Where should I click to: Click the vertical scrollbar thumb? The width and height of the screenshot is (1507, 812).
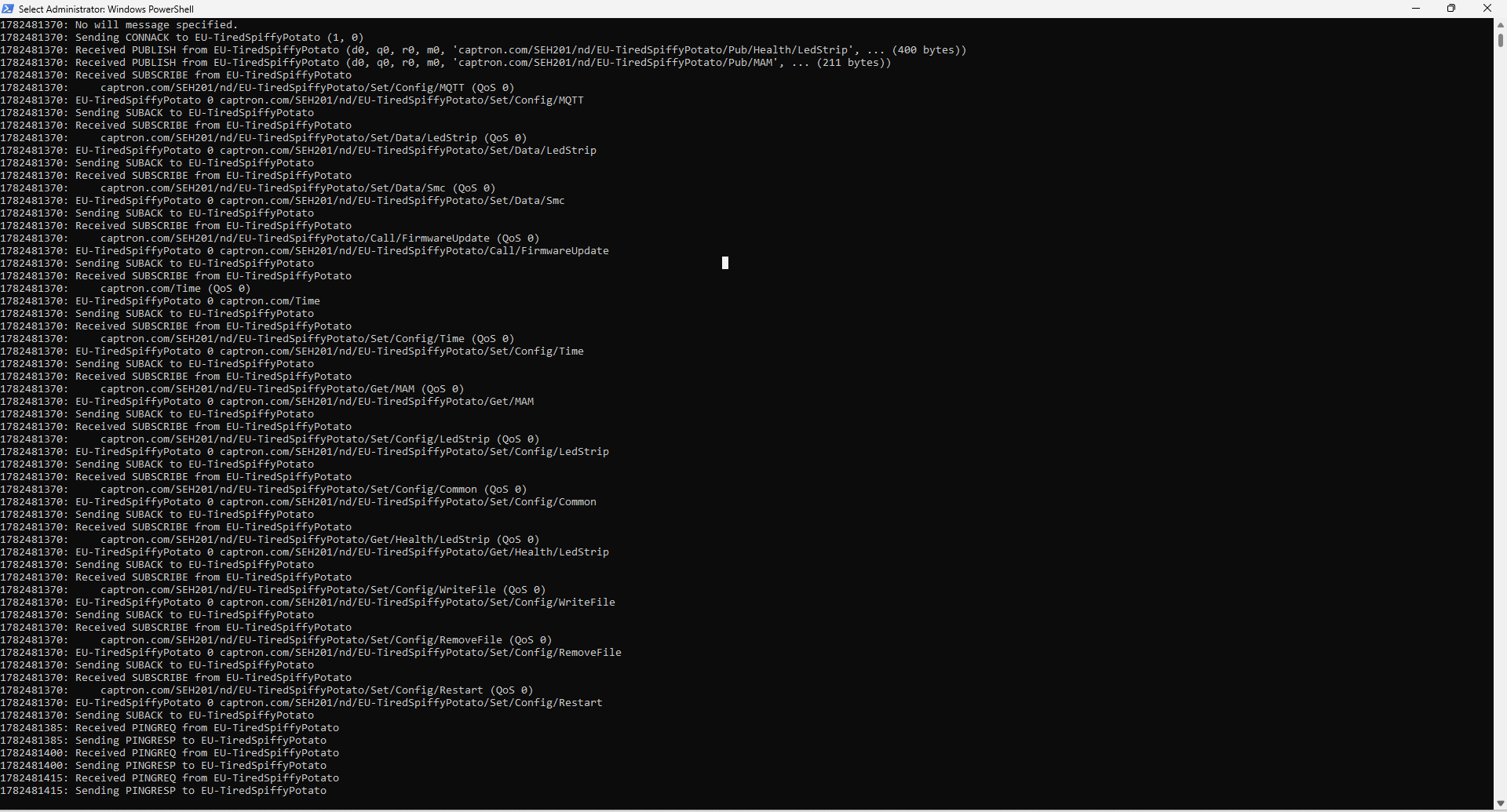click(1500, 40)
